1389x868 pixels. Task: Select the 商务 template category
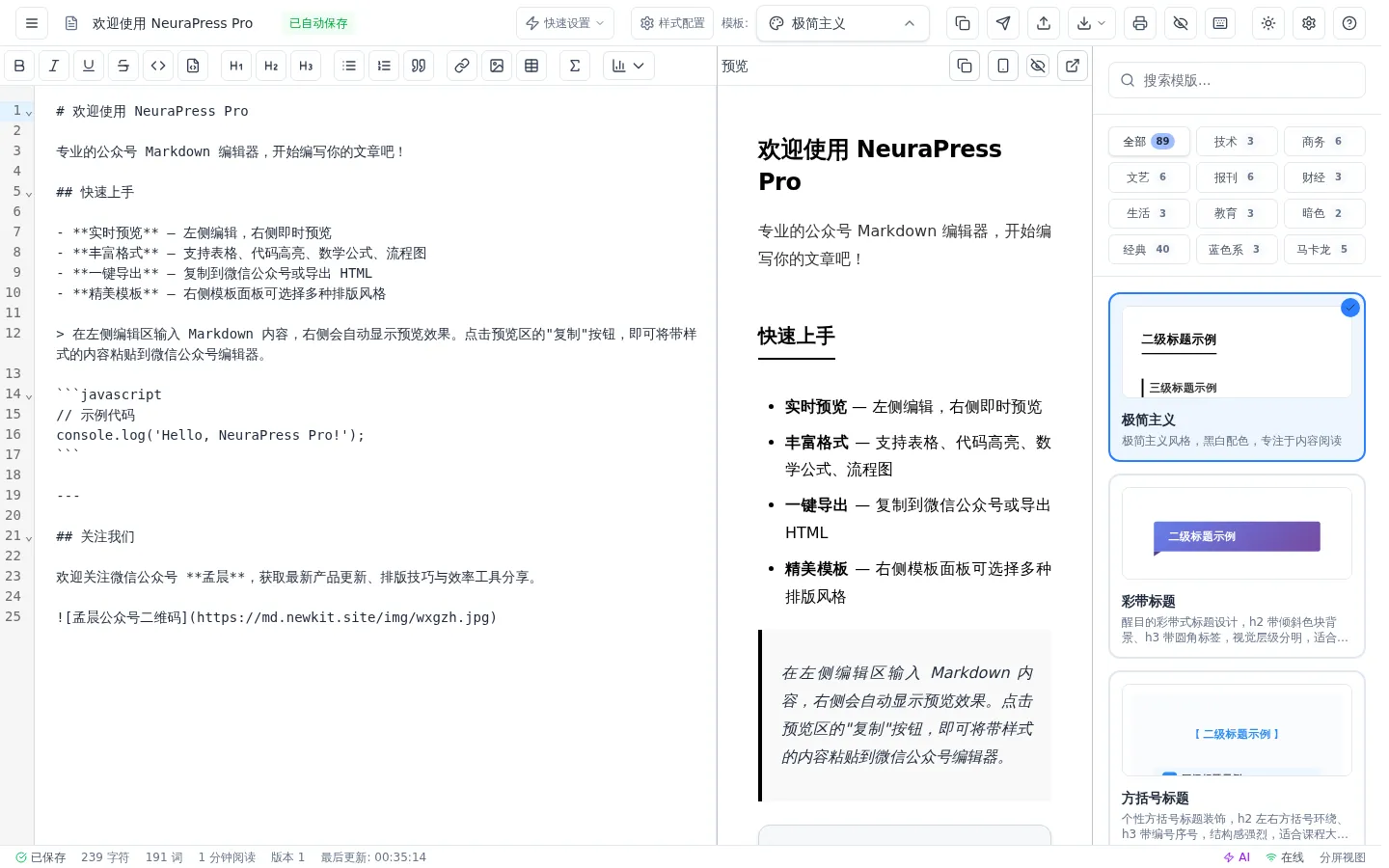point(1324,141)
